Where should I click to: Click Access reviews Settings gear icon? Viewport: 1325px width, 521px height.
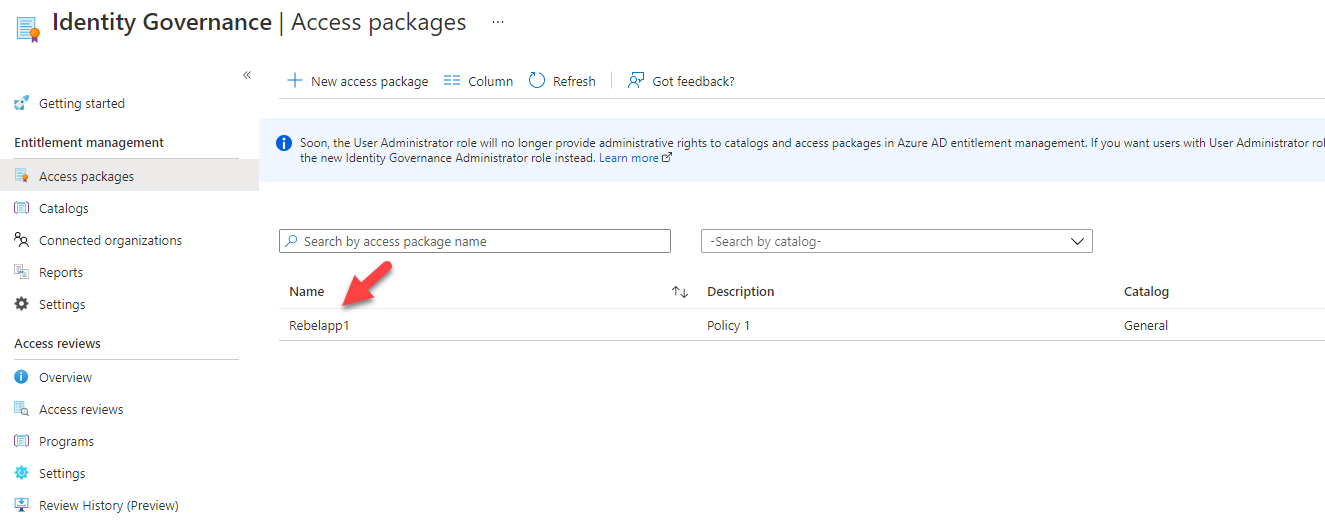(x=21, y=473)
